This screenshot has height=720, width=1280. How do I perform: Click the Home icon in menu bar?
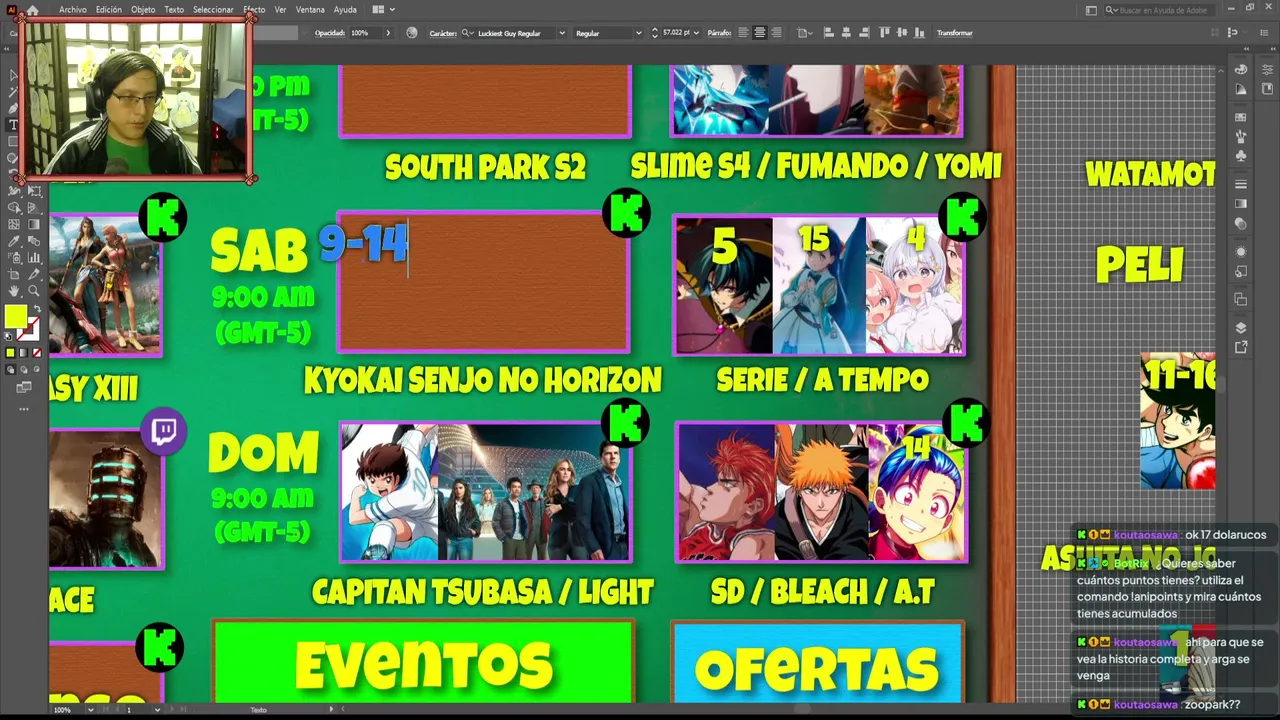tap(32, 10)
